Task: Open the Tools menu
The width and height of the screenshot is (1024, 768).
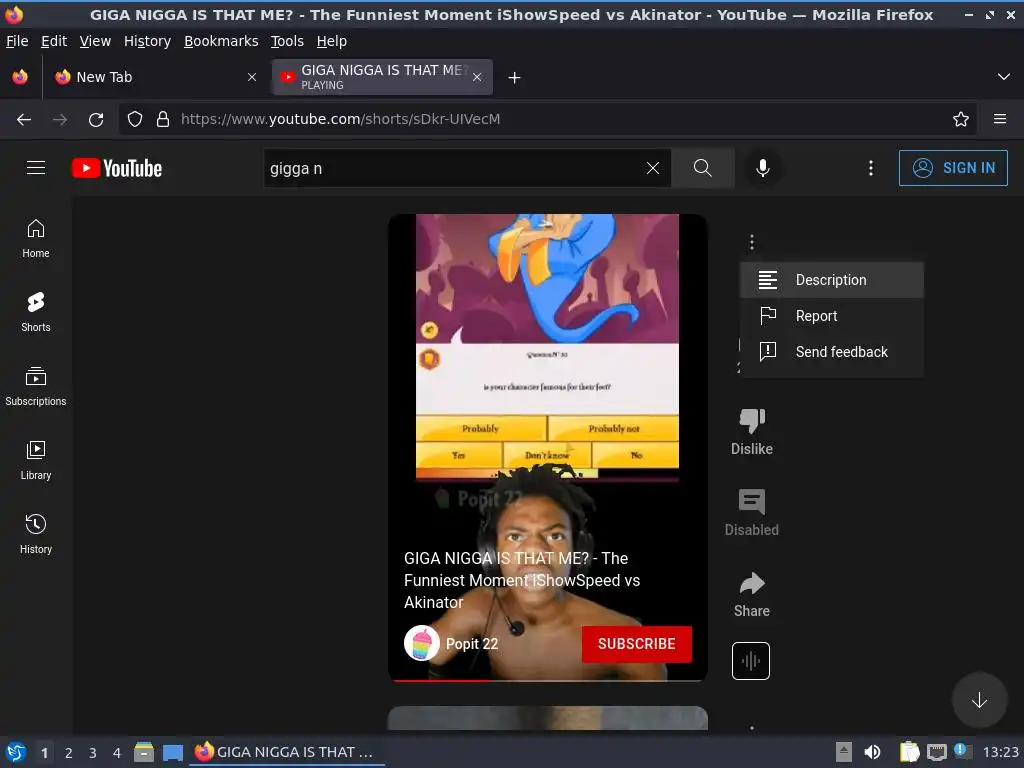Action: pos(287,41)
